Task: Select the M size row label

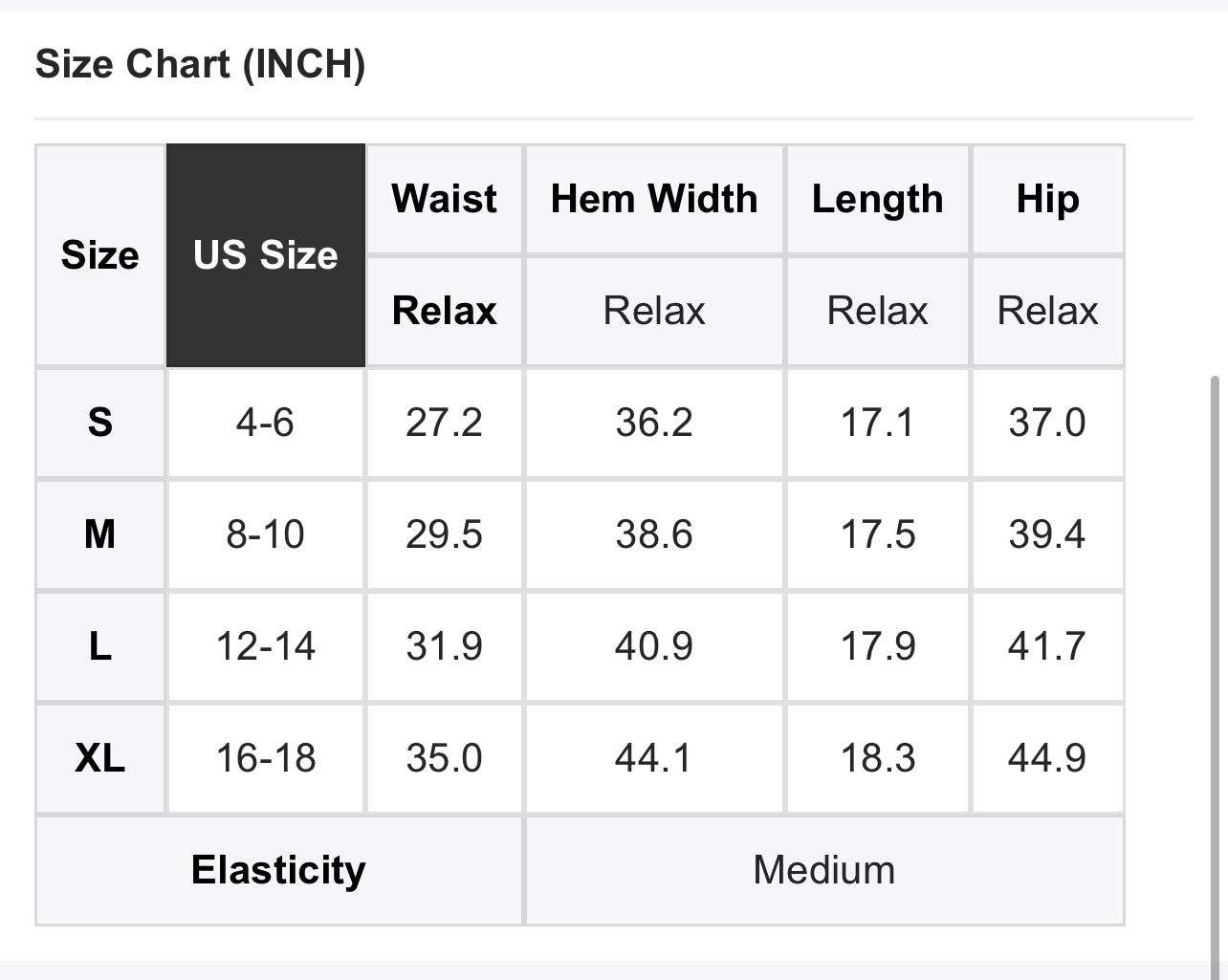Action: click(100, 534)
